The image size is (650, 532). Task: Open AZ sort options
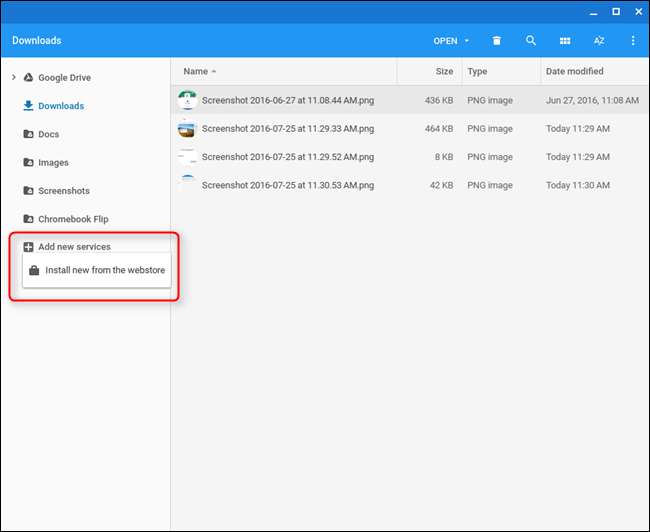coord(599,41)
